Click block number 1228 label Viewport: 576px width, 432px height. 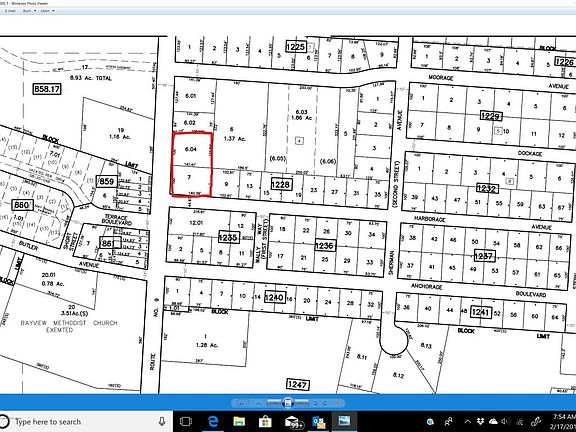tap(281, 184)
